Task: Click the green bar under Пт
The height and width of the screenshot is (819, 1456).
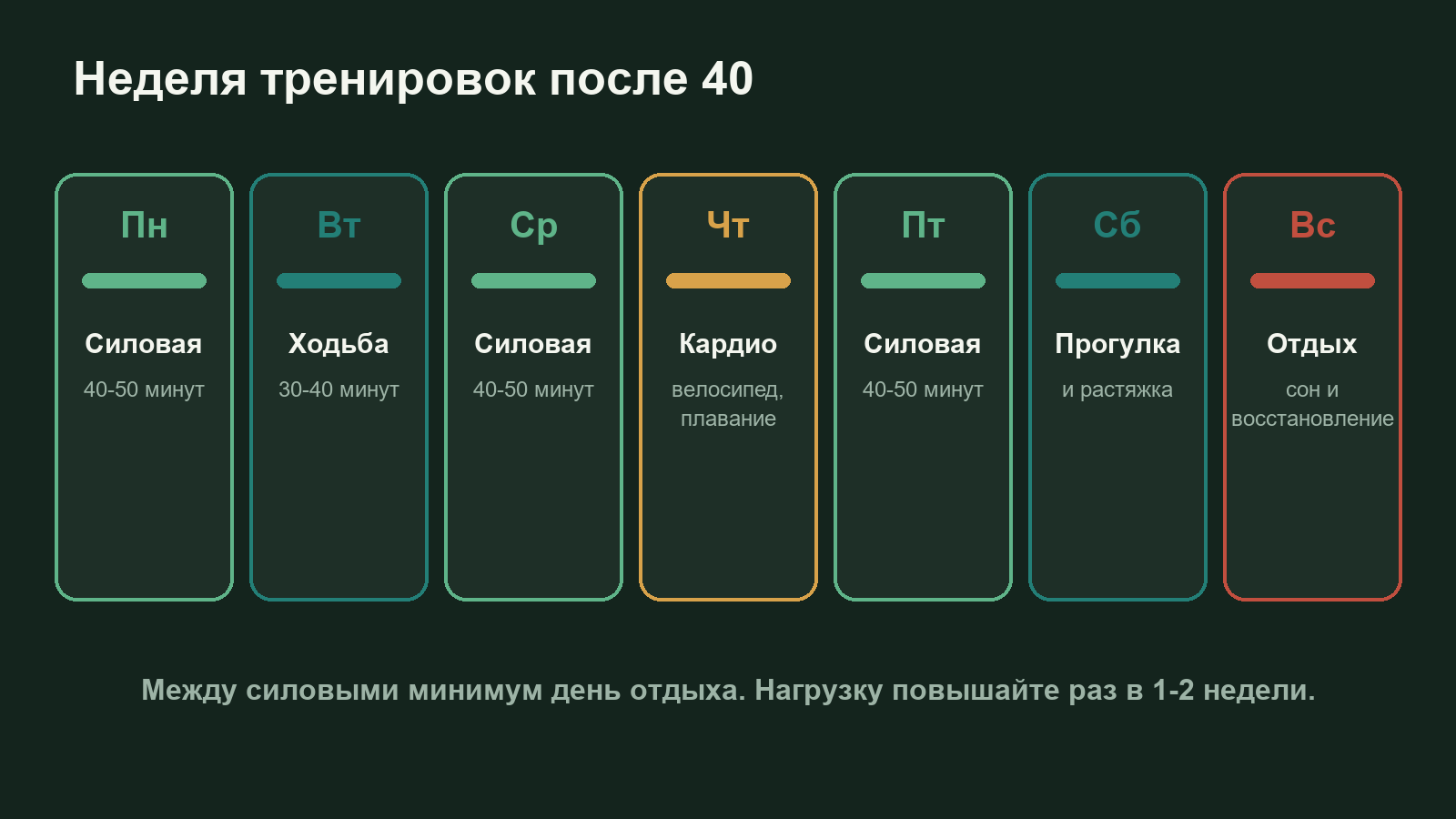Action: coord(923,281)
